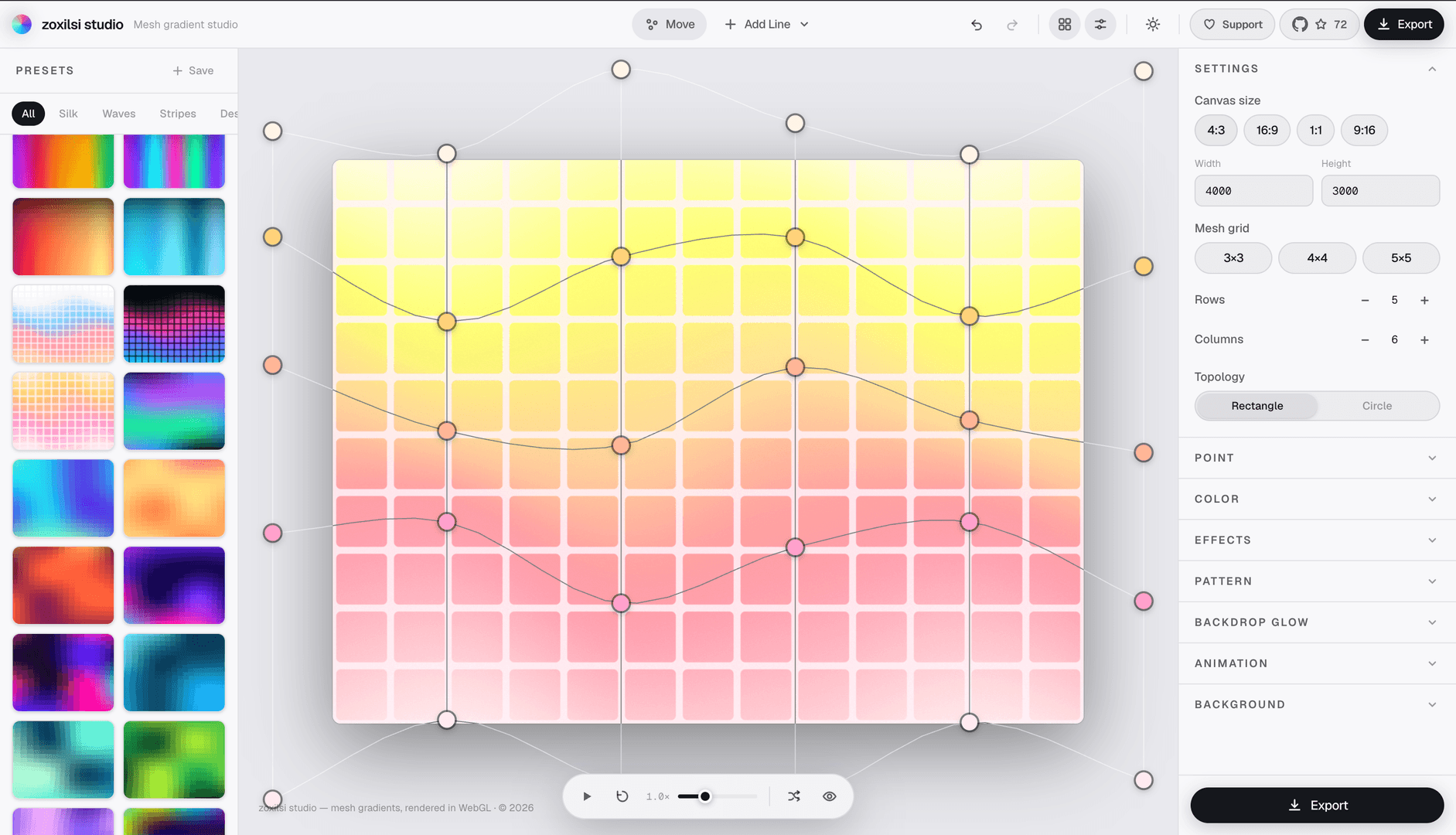Click the Support heart button
Screen dimensions: 1456x835
(1233, 24)
